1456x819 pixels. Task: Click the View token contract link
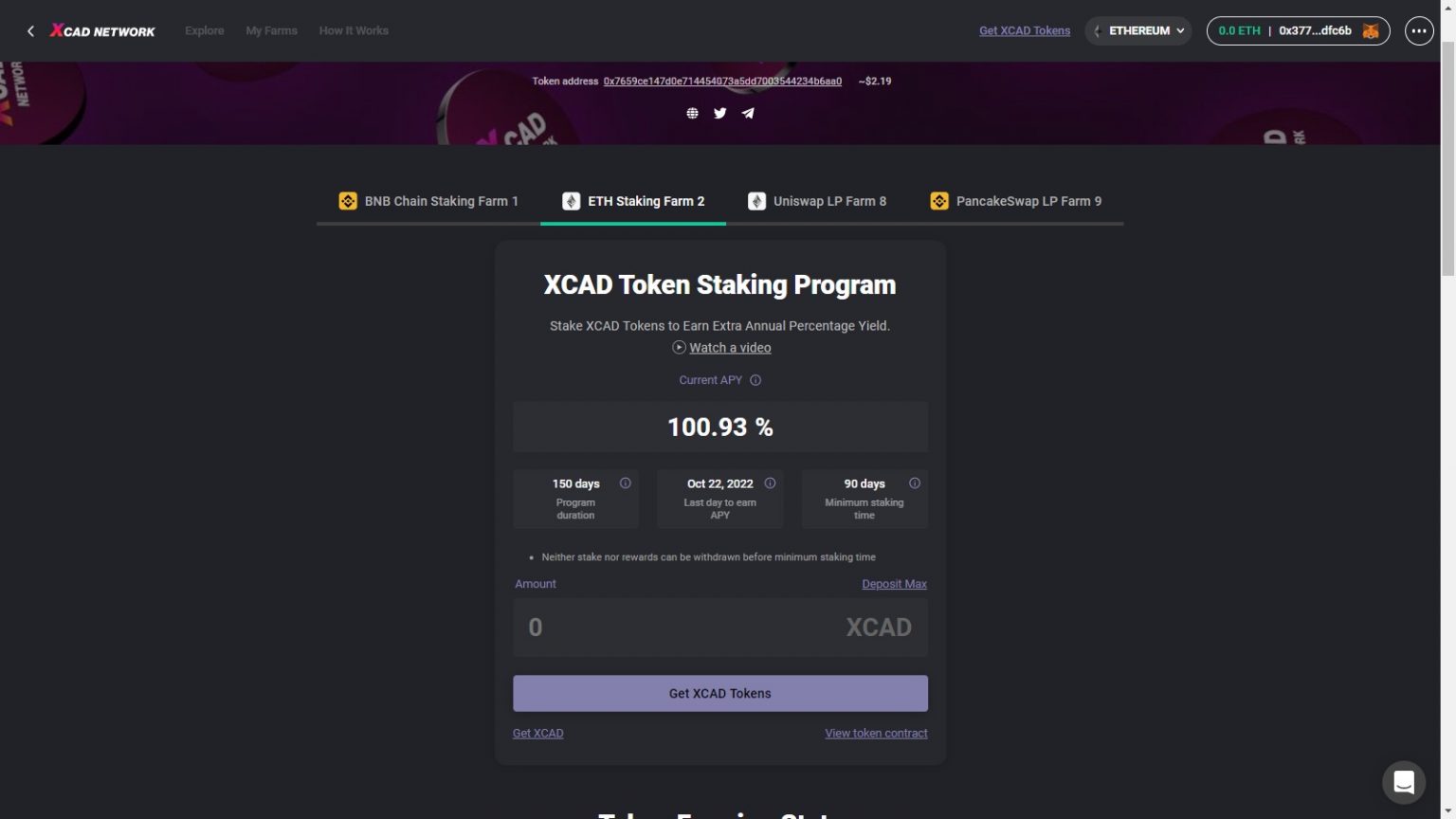[x=875, y=733]
